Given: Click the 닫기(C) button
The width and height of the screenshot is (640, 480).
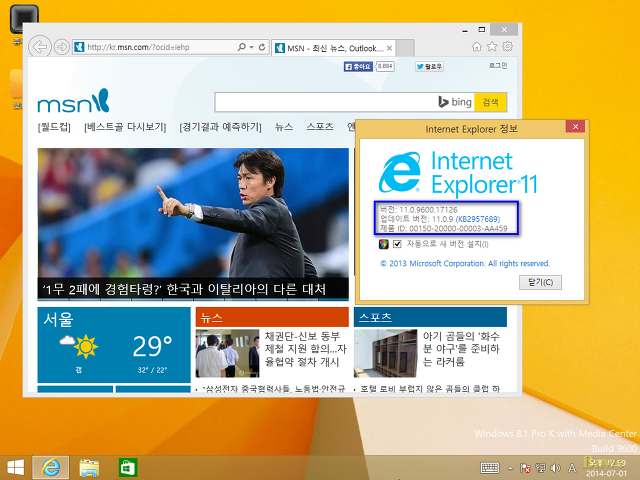Looking at the screenshot, I should pos(540,282).
